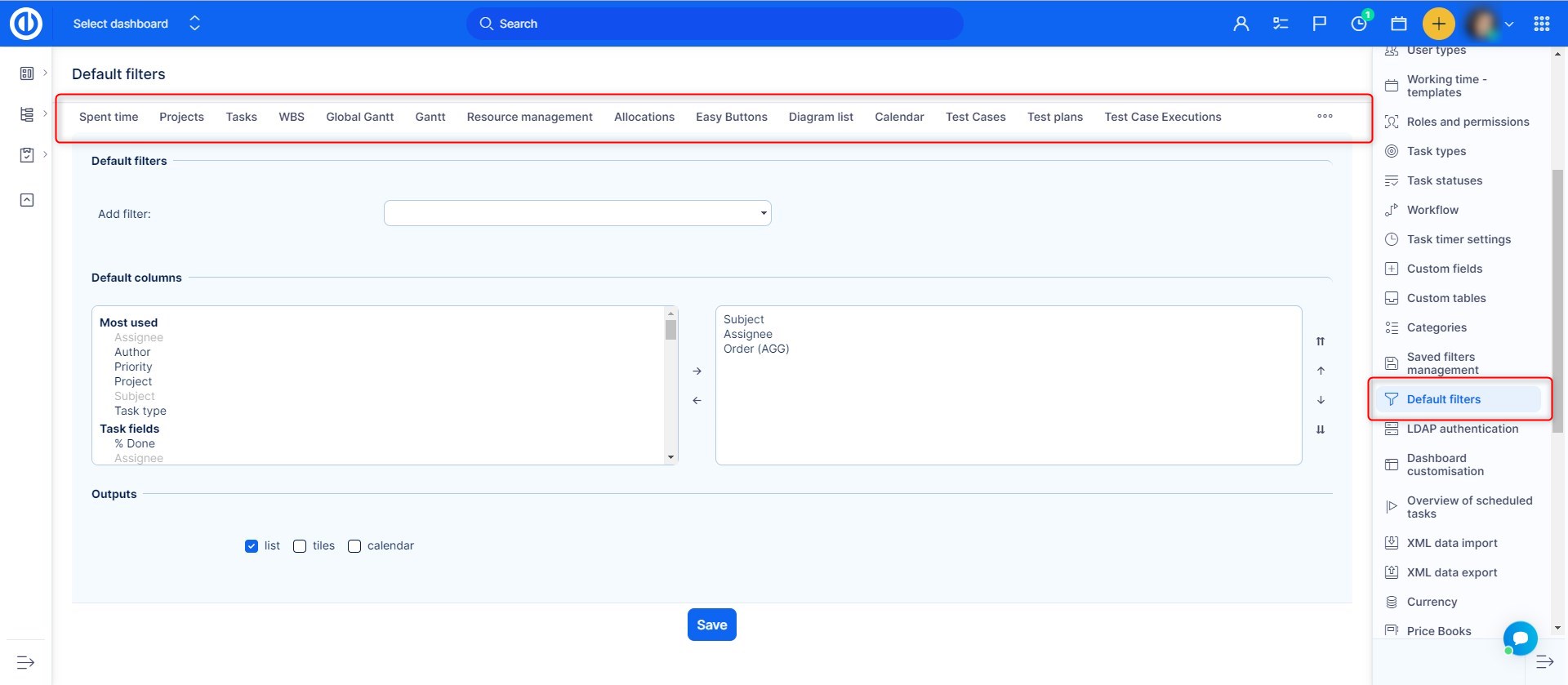Click the top Search field

[715, 24]
